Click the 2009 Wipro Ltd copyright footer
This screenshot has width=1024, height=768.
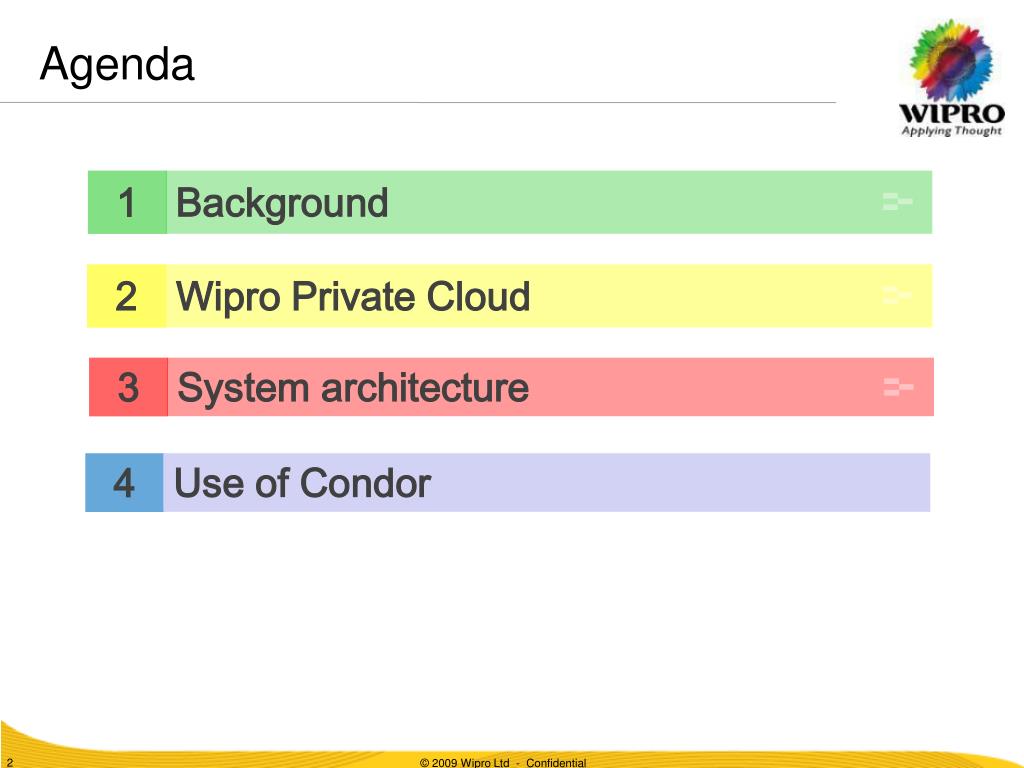point(464,762)
